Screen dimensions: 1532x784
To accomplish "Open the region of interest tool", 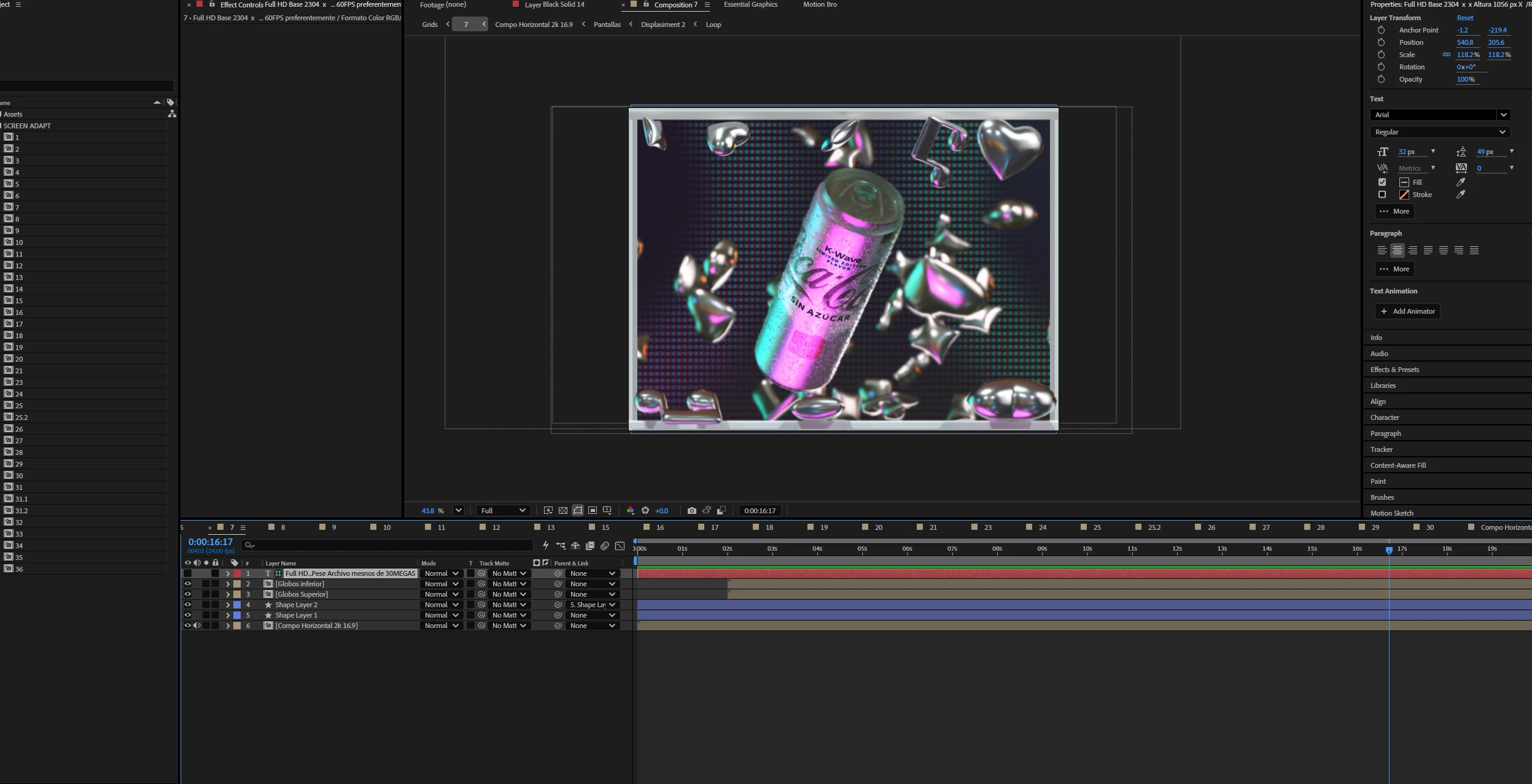I will click(593, 511).
